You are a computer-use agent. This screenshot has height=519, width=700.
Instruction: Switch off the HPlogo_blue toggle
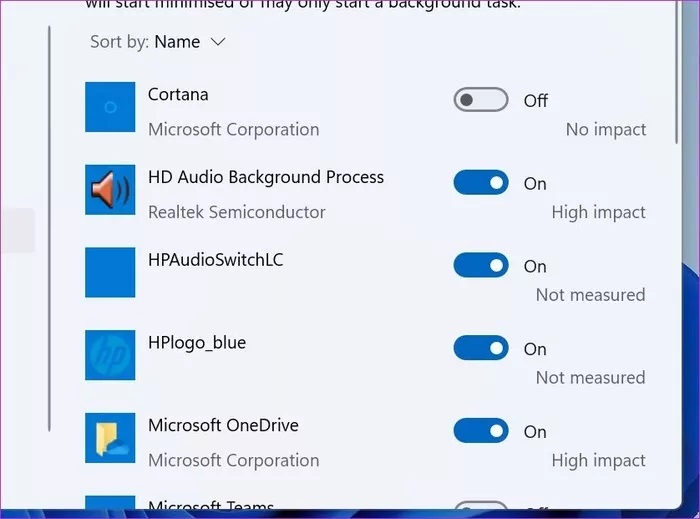coord(480,349)
